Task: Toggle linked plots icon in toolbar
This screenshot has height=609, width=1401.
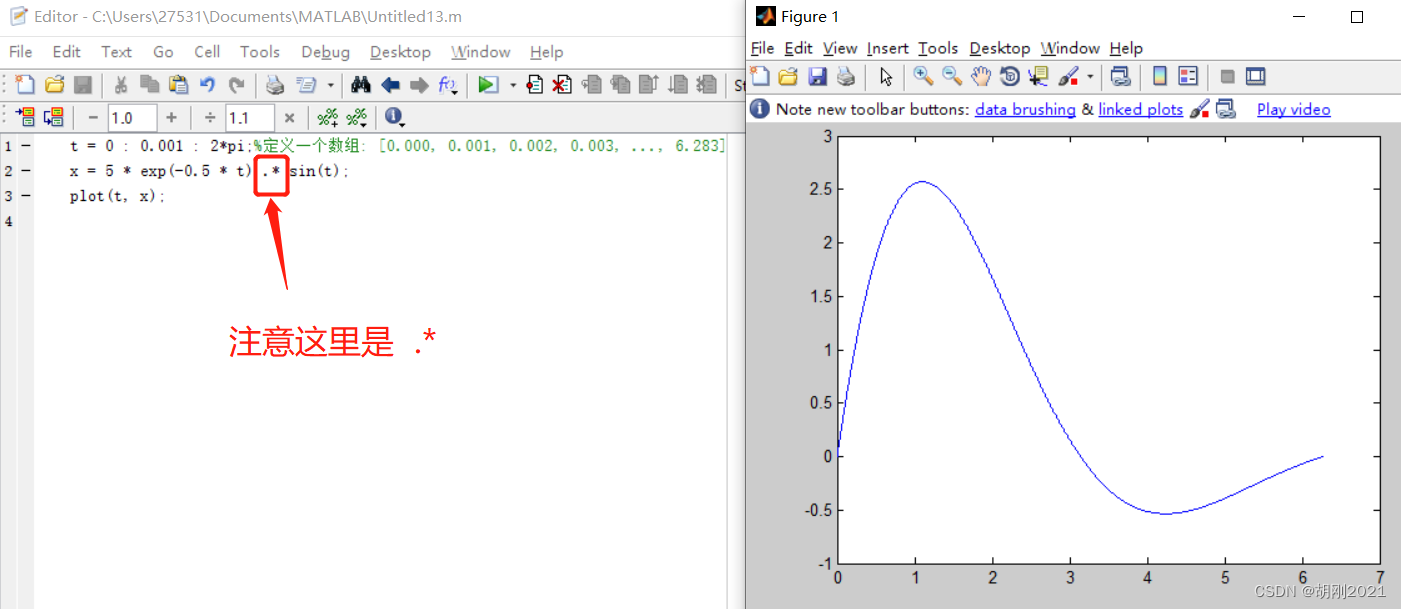Action: click(x=1121, y=76)
